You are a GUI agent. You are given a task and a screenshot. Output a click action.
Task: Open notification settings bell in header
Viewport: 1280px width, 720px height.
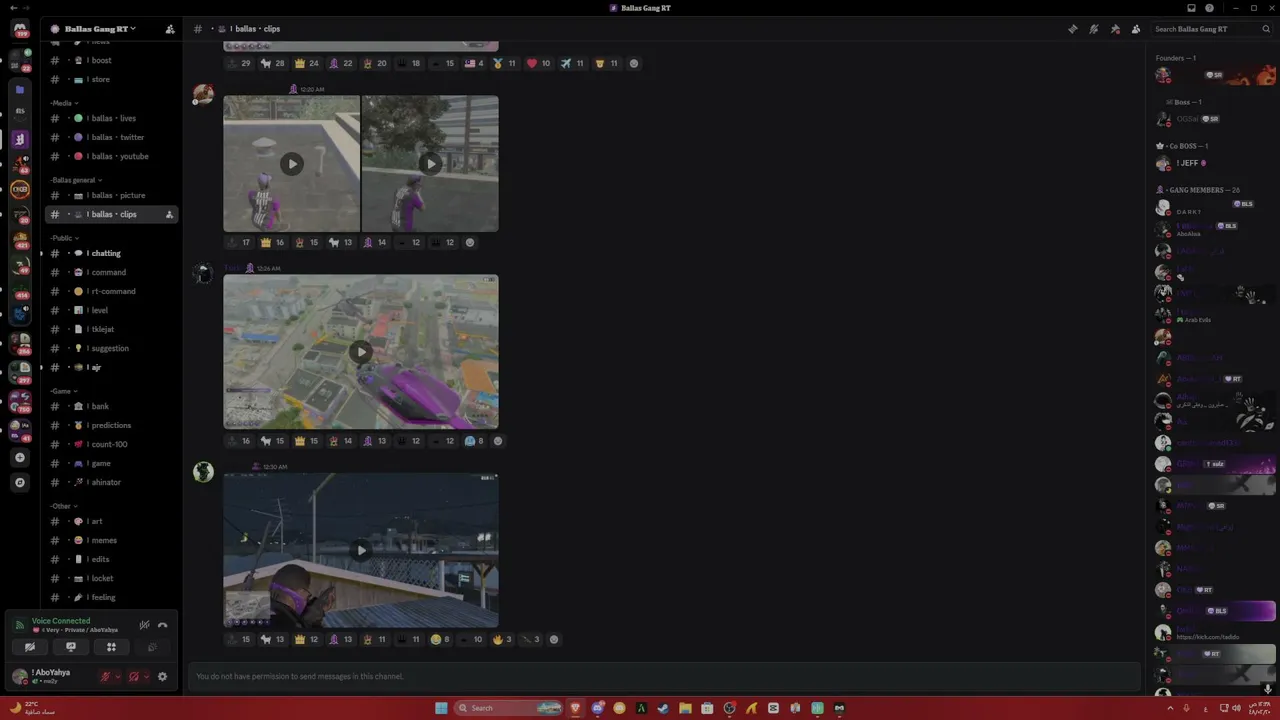pos(1094,29)
